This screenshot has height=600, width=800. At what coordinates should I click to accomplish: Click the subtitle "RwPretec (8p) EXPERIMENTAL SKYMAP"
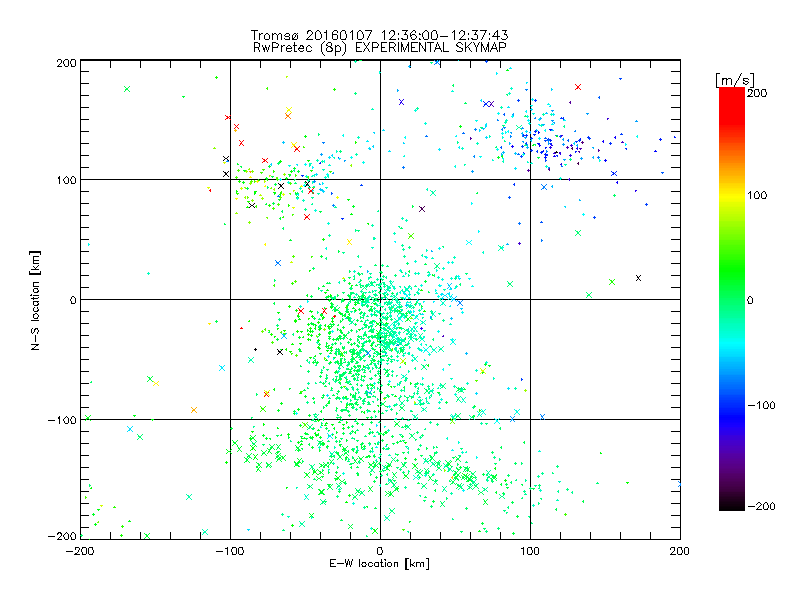tap(380, 48)
